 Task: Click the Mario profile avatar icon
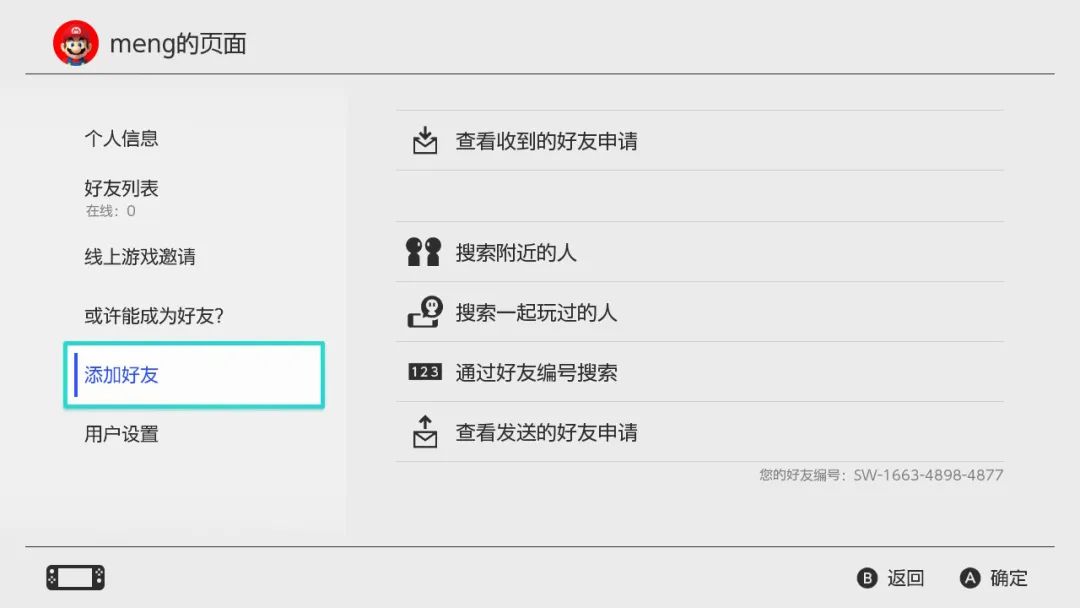coord(76,44)
